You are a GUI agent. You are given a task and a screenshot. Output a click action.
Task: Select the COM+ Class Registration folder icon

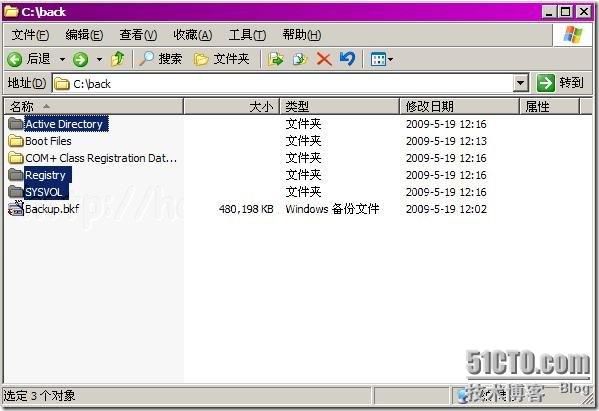click(x=16, y=157)
